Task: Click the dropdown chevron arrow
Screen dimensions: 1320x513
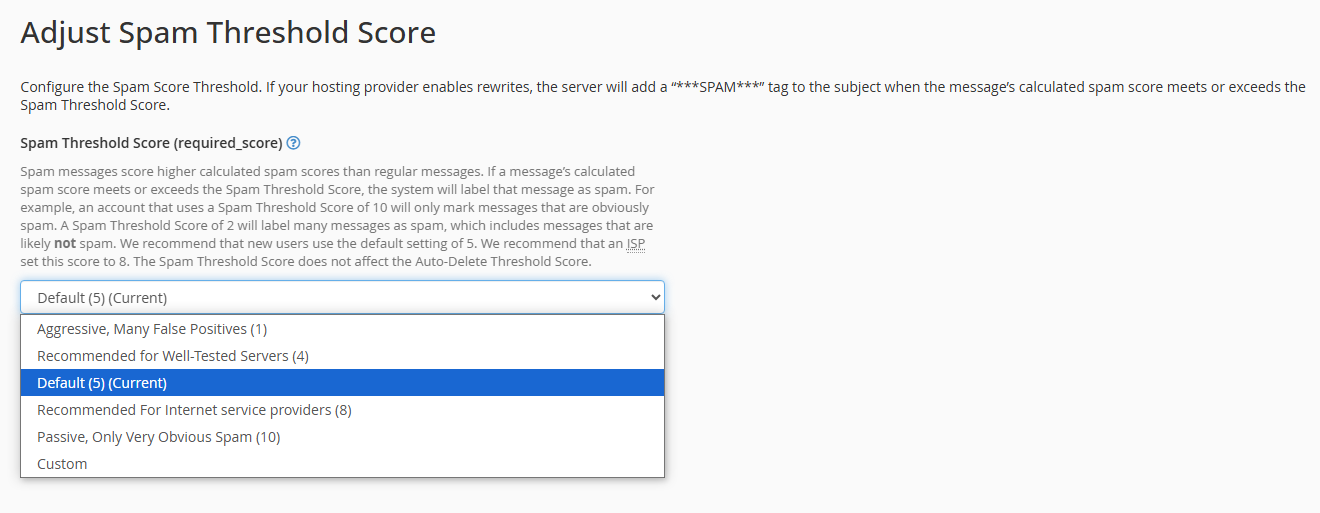Action: coord(655,297)
